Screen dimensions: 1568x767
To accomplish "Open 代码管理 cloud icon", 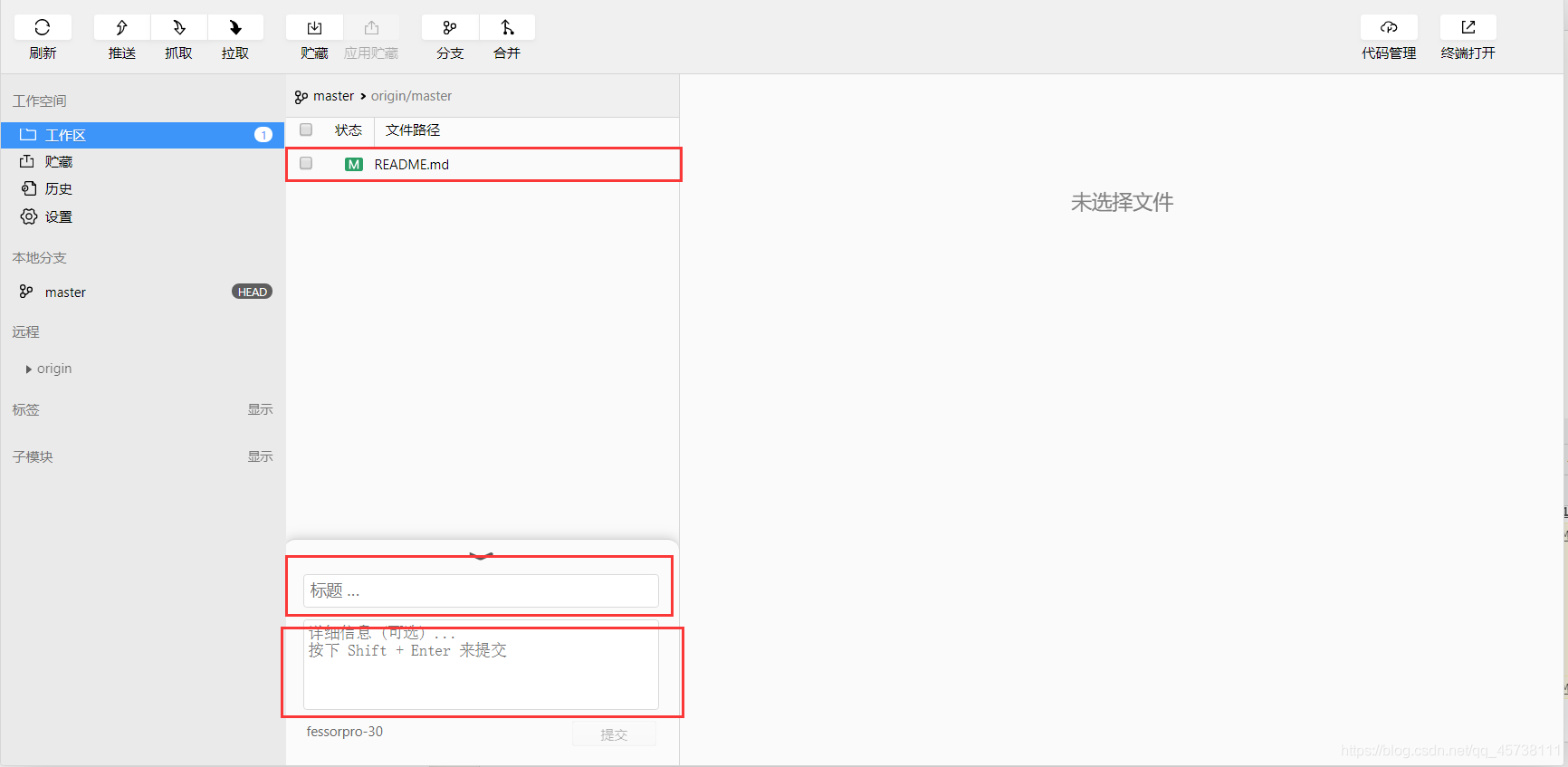I will point(1389,28).
